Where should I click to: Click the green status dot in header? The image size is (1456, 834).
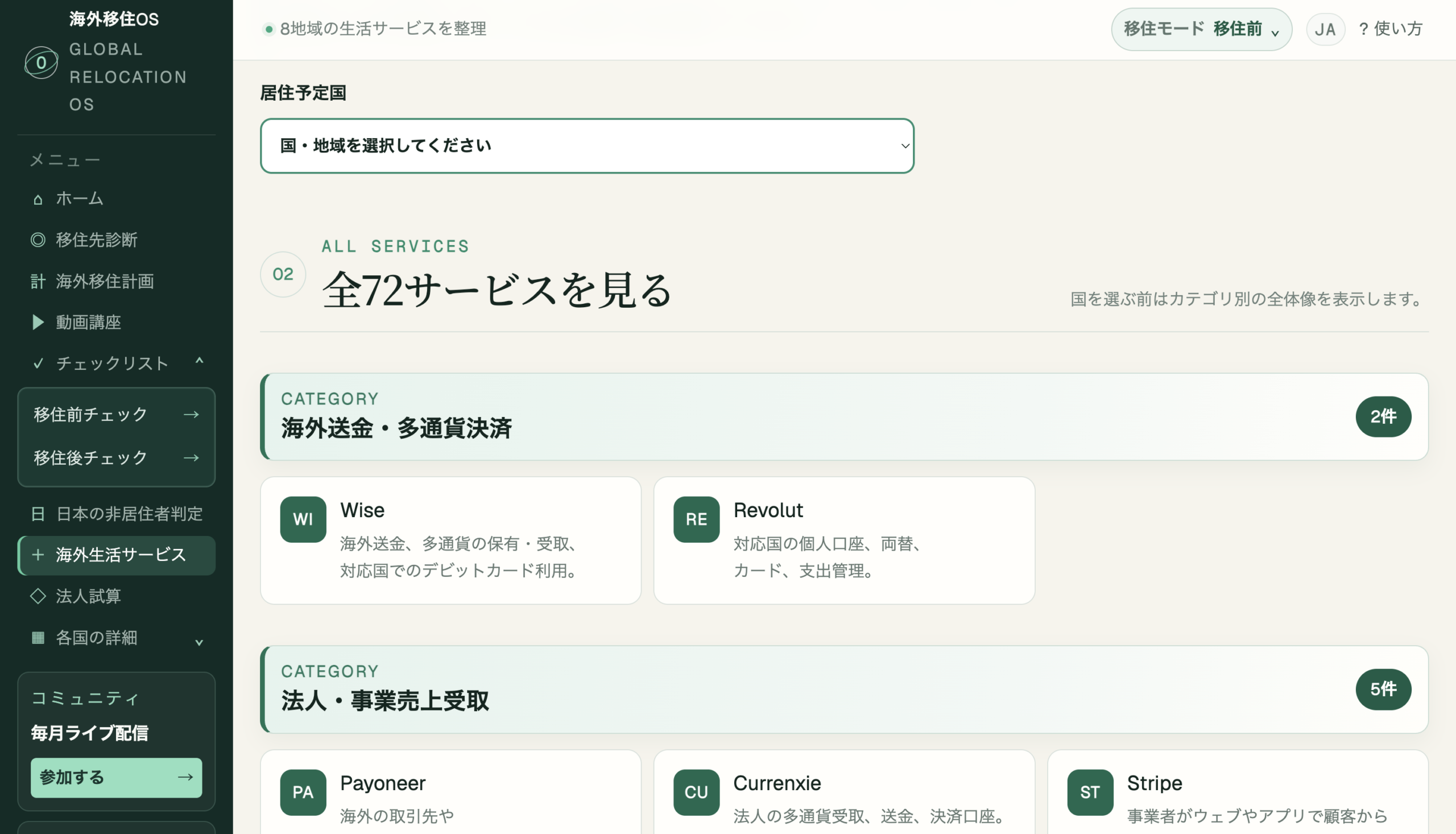point(268,28)
